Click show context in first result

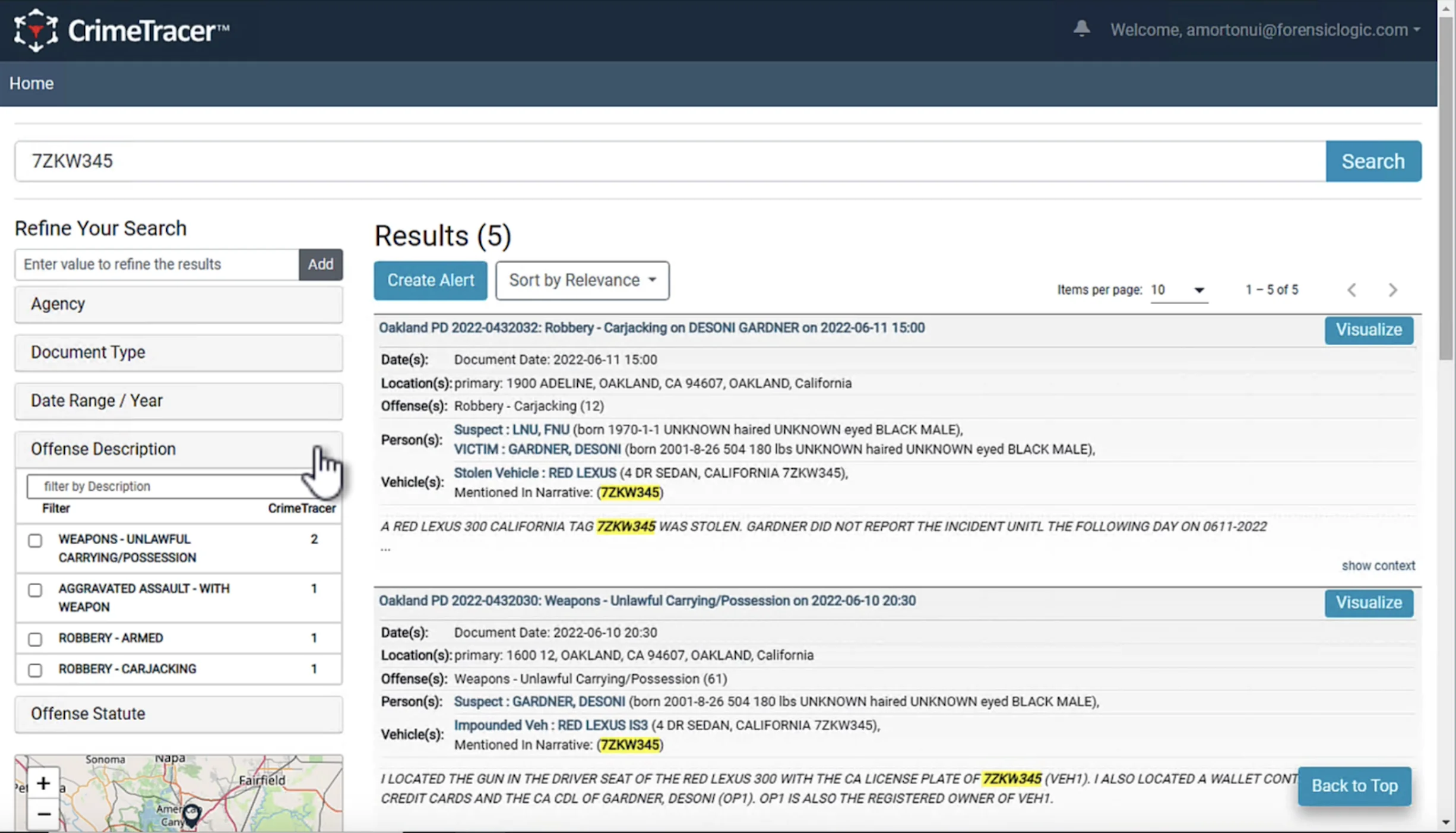(x=1378, y=566)
